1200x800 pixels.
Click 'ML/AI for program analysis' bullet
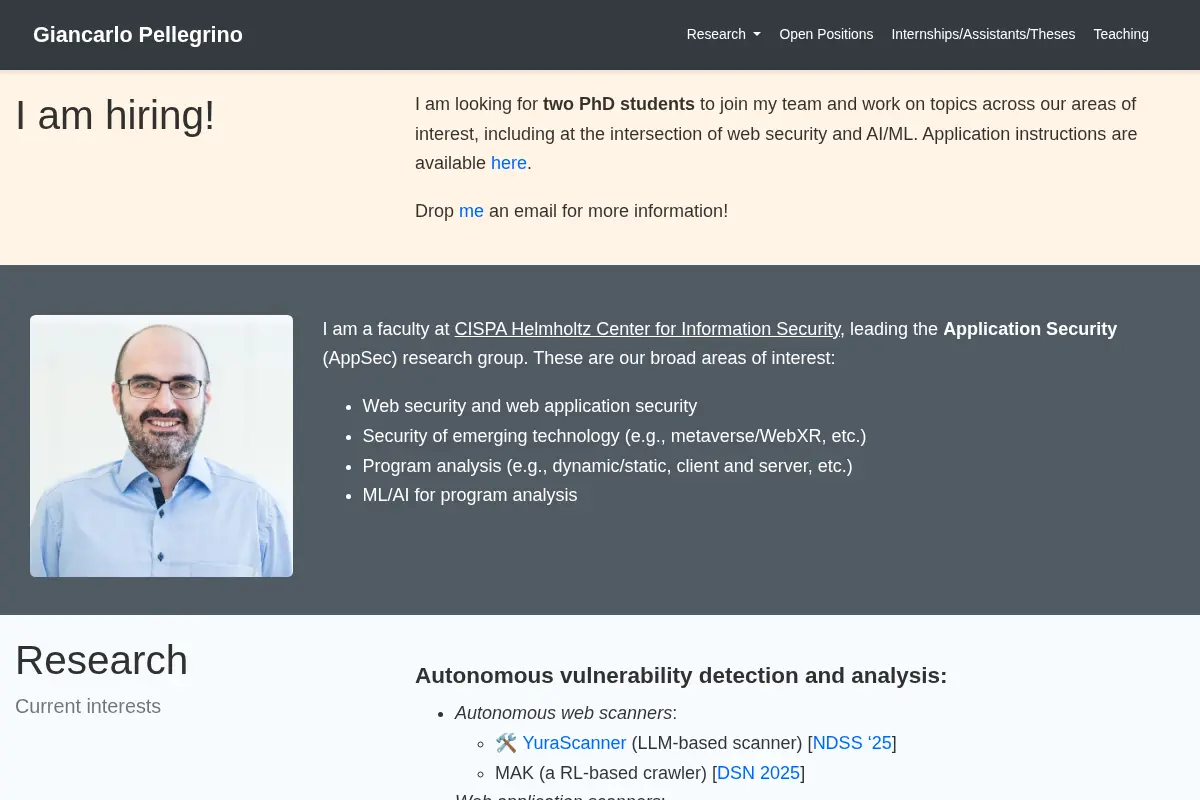coord(470,495)
